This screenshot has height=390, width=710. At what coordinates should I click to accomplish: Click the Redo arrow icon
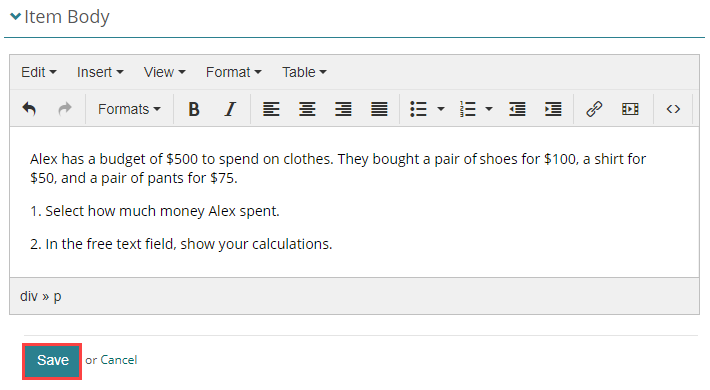pos(65,109)
